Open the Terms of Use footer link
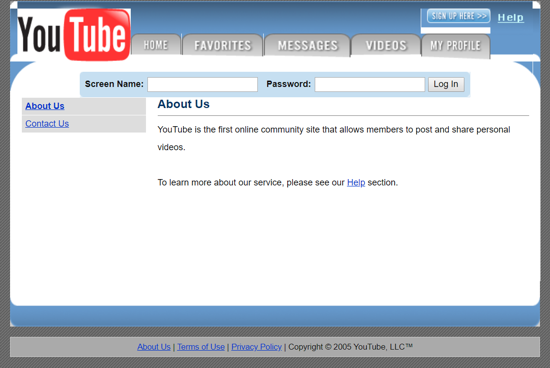This screenshot has height=368, width=550. (201, 347)
